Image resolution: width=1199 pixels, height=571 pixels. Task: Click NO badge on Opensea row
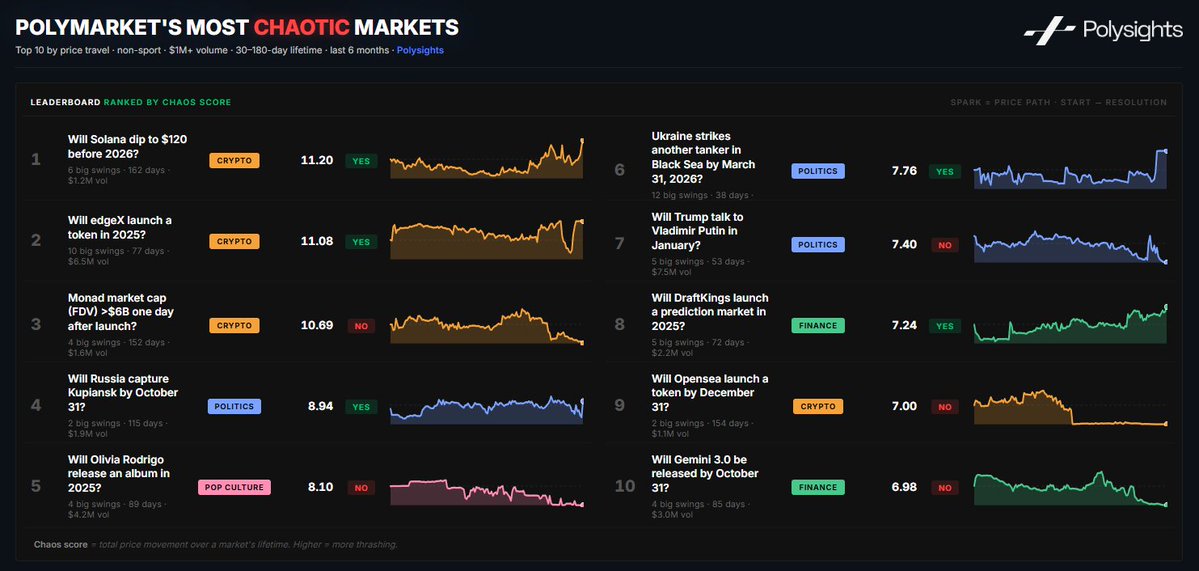click(945, 407)
